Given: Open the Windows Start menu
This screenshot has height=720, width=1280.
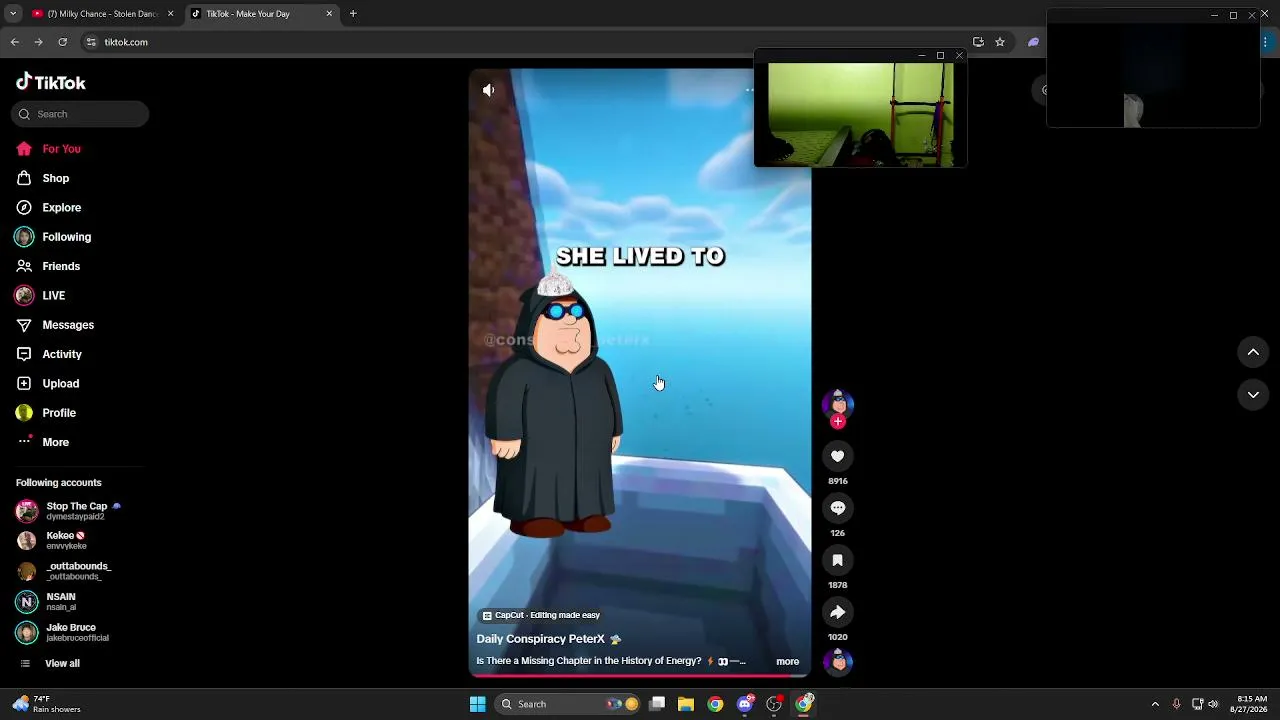Looking at the screenshot, I should point(478,704).
